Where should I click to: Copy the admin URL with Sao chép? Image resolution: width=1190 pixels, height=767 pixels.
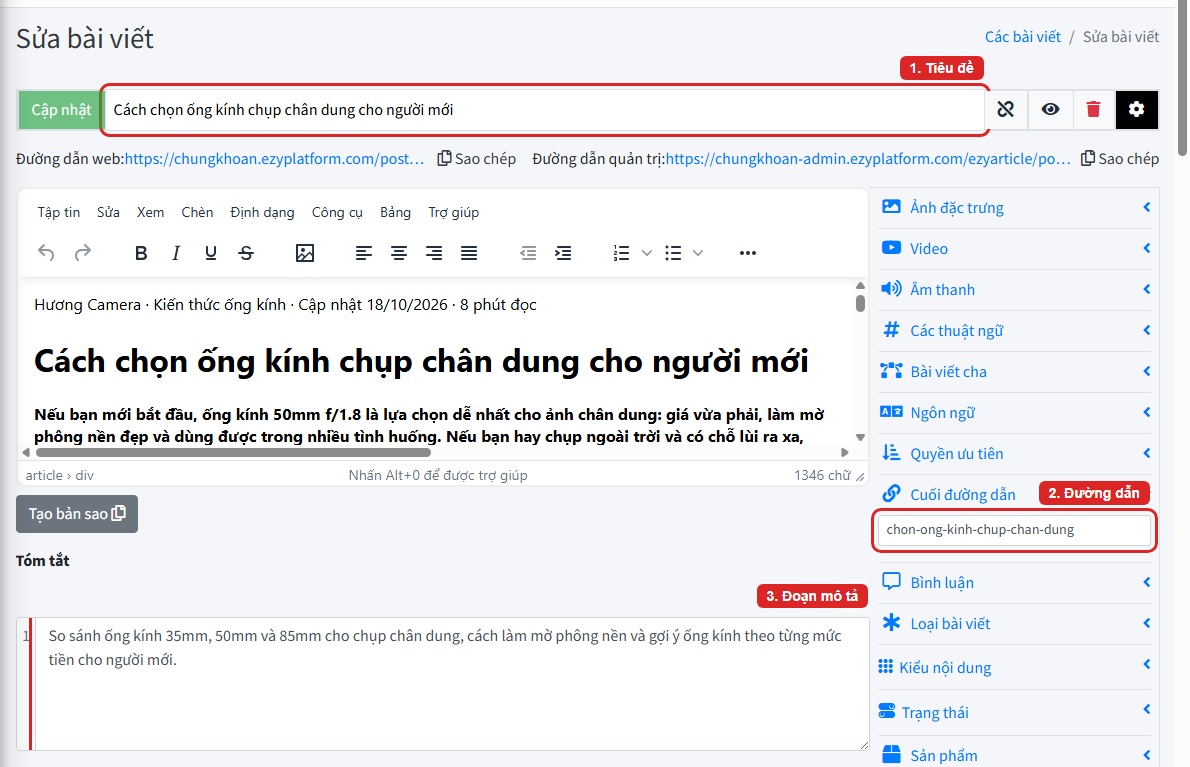click(x=1120, y=159)
